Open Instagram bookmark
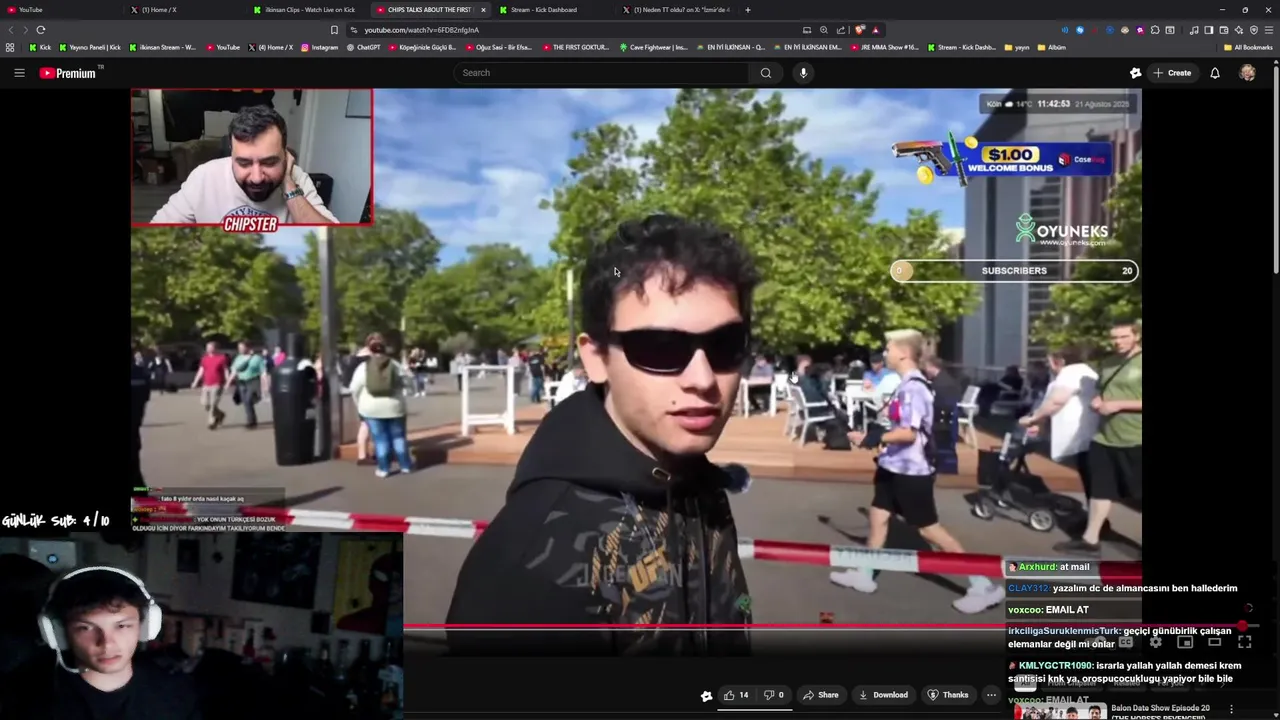The height and width of the screenshot is (720, 1280). (x=320, y=47)
